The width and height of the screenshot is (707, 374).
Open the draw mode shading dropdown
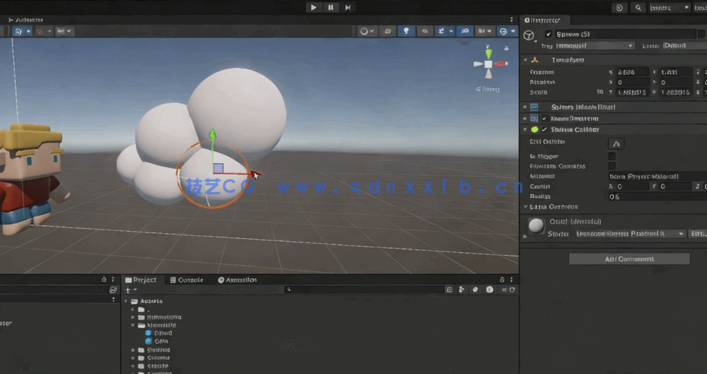pos(367,31)
